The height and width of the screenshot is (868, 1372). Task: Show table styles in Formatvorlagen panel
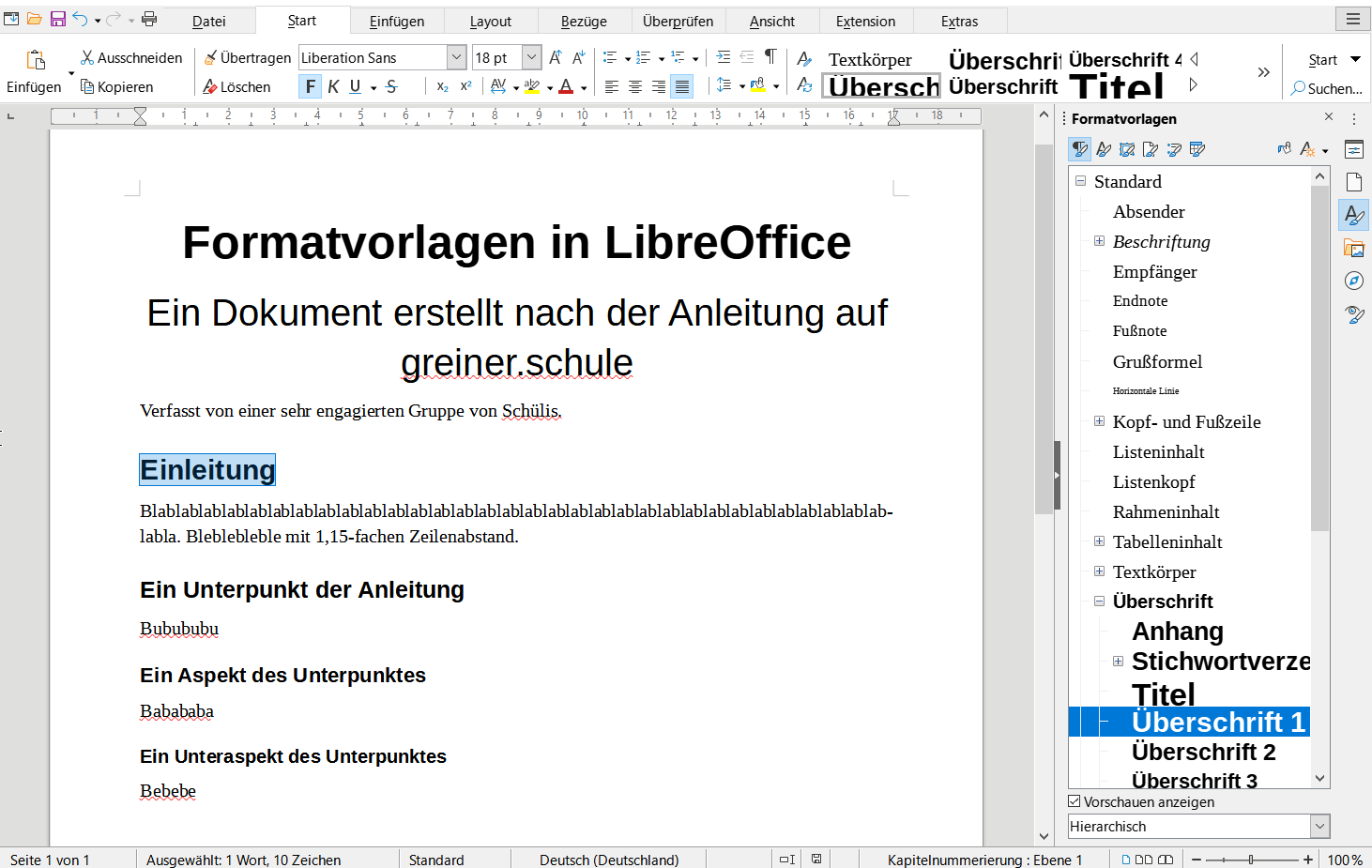pos(1197,149)
